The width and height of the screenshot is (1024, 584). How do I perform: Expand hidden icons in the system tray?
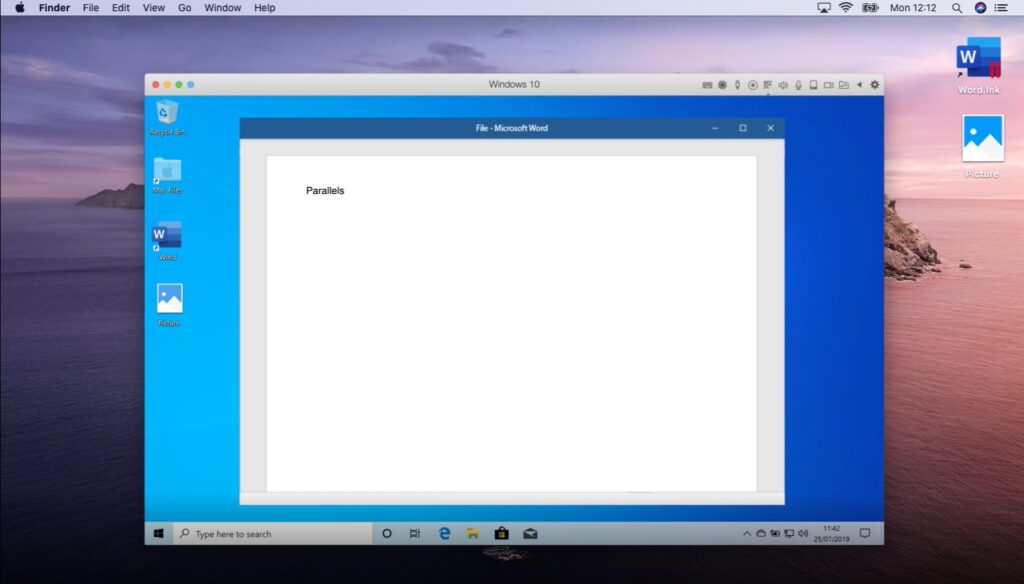pos(748,533)
